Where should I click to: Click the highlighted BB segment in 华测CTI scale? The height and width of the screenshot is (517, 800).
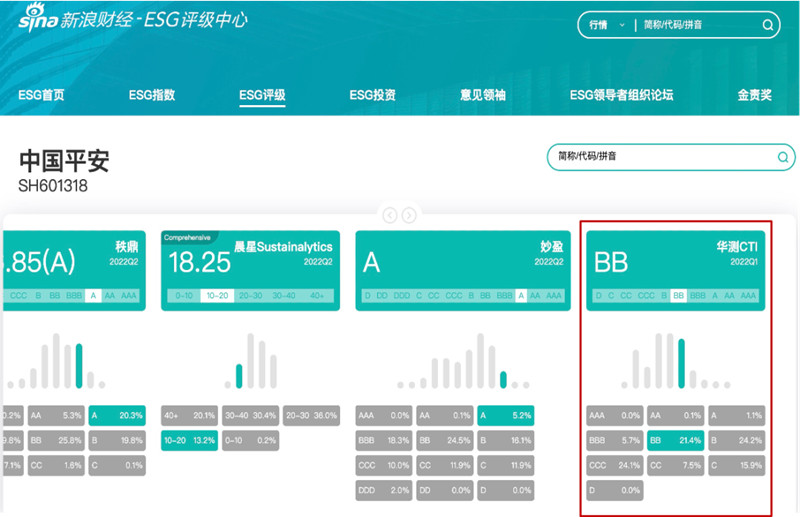[678, 296]
